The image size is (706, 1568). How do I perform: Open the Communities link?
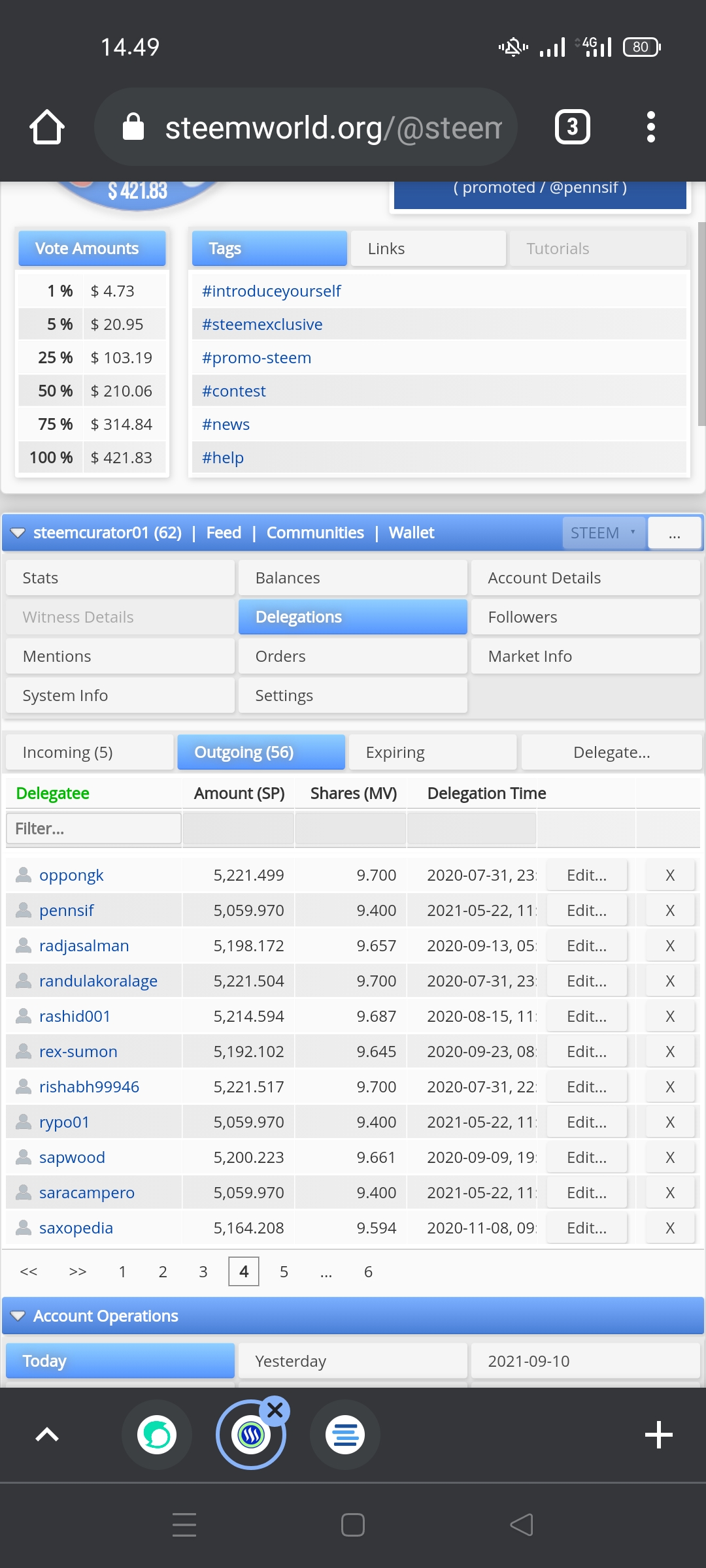click(315, 532)
